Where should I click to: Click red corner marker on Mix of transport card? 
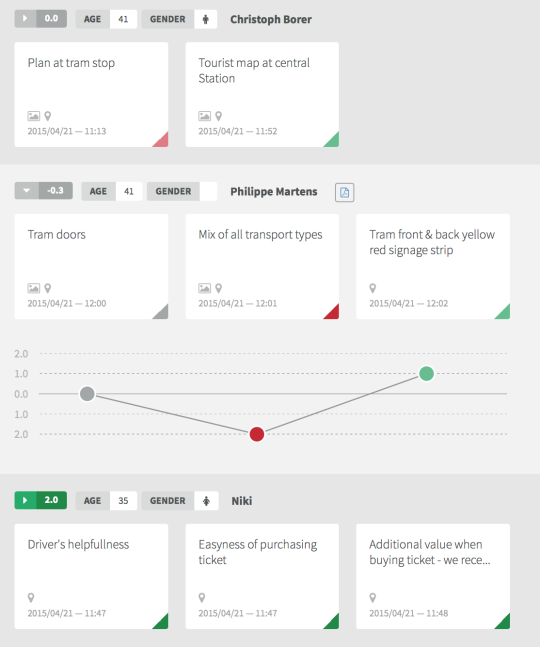[x=332, y=312]
